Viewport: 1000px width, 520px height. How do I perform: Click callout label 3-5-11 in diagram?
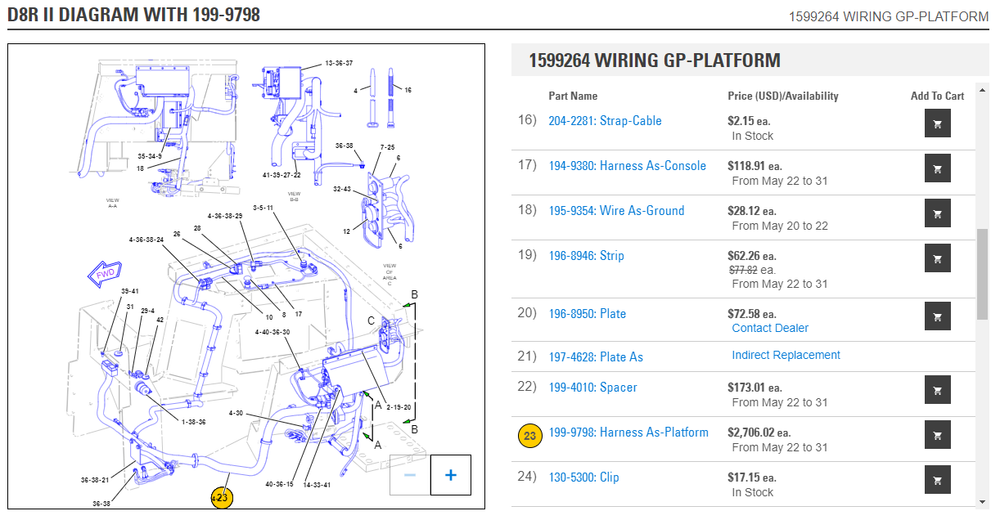coord(263,208)
